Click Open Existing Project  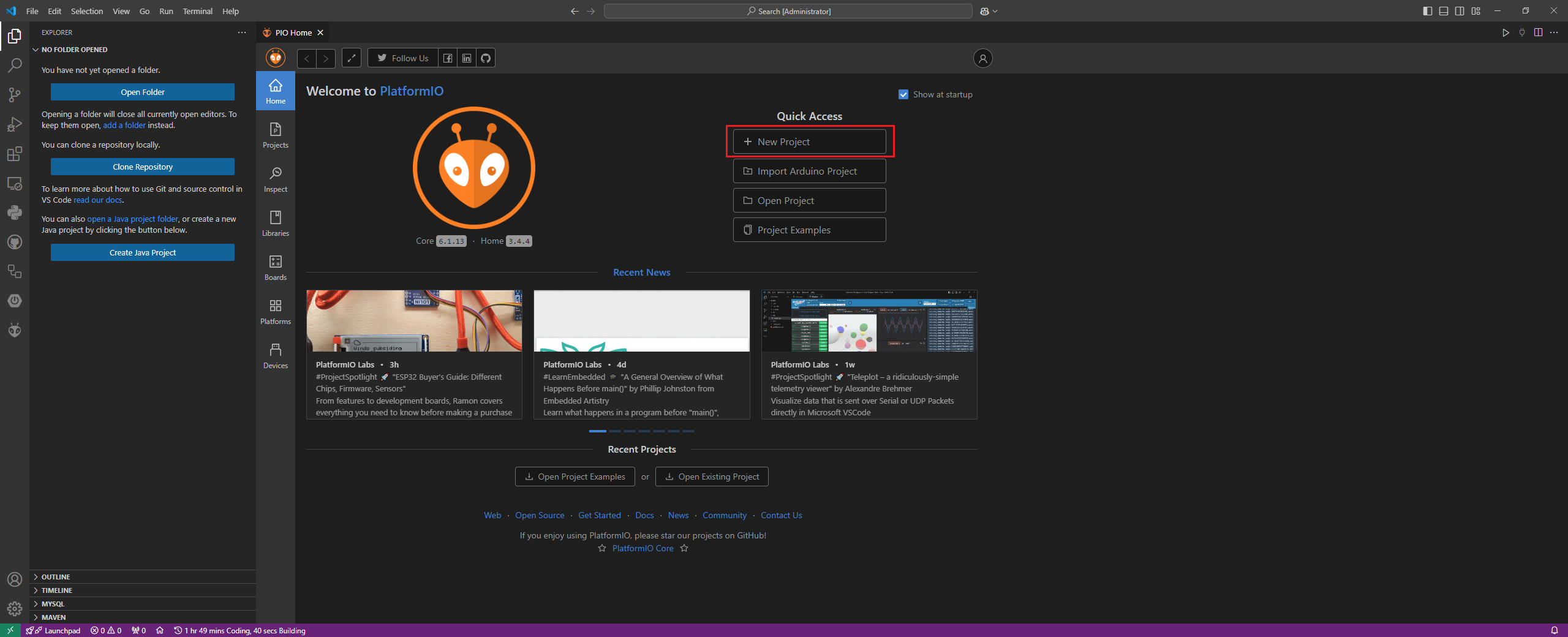(x=712, y=477)
